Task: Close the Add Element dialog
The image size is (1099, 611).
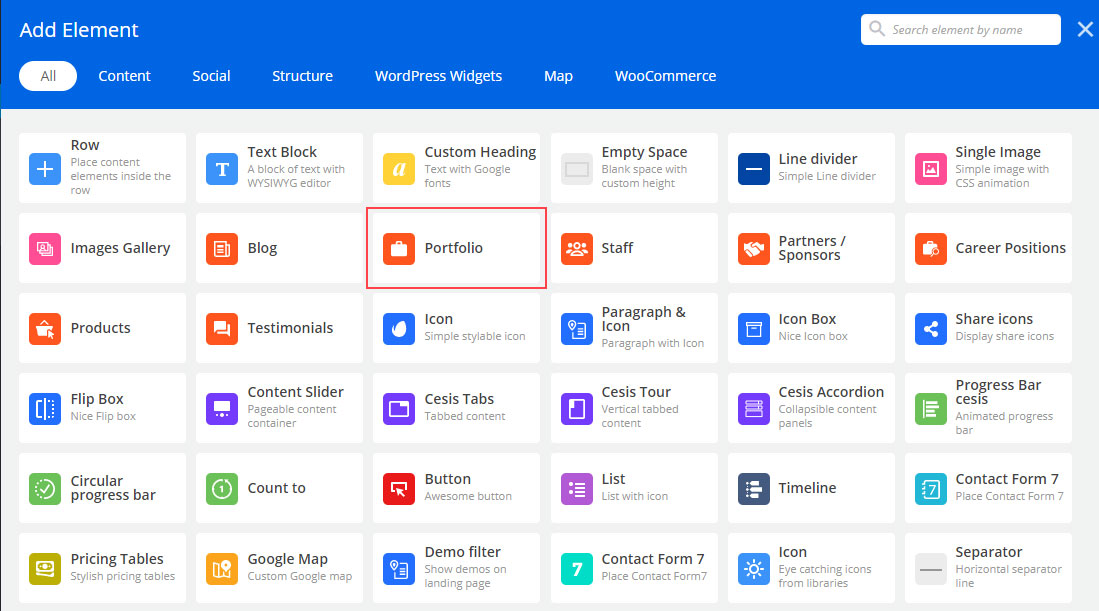Action: [1085, 30]
